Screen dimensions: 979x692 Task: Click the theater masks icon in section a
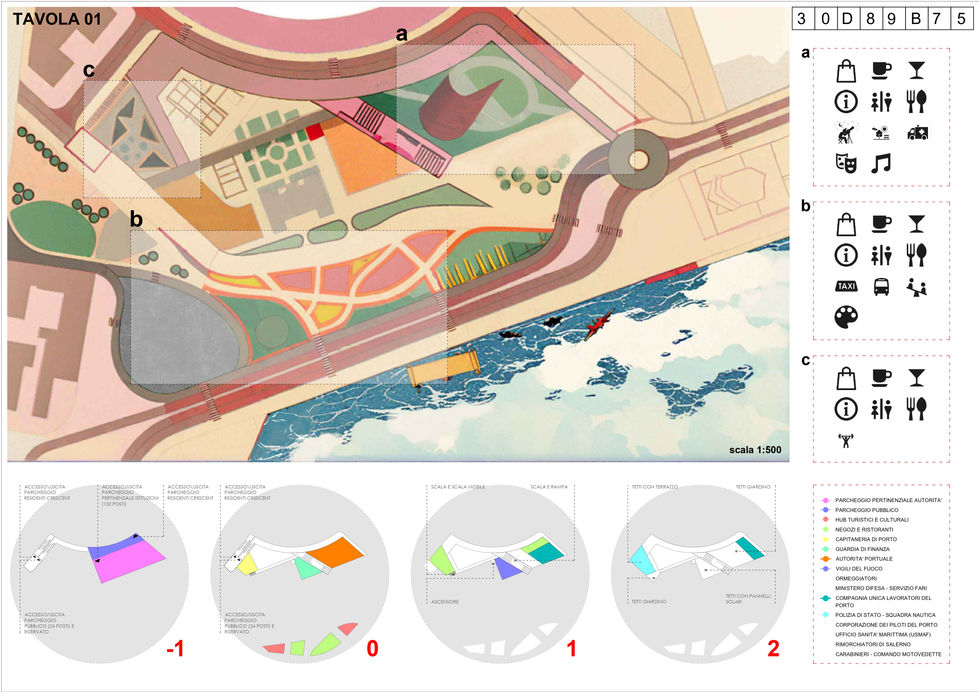pos(848,162)
